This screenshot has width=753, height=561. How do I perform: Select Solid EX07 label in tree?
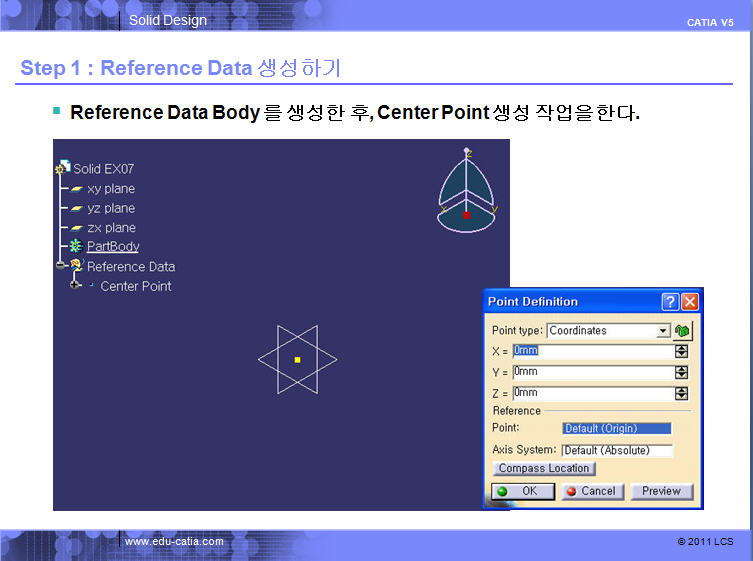point(103,169)
